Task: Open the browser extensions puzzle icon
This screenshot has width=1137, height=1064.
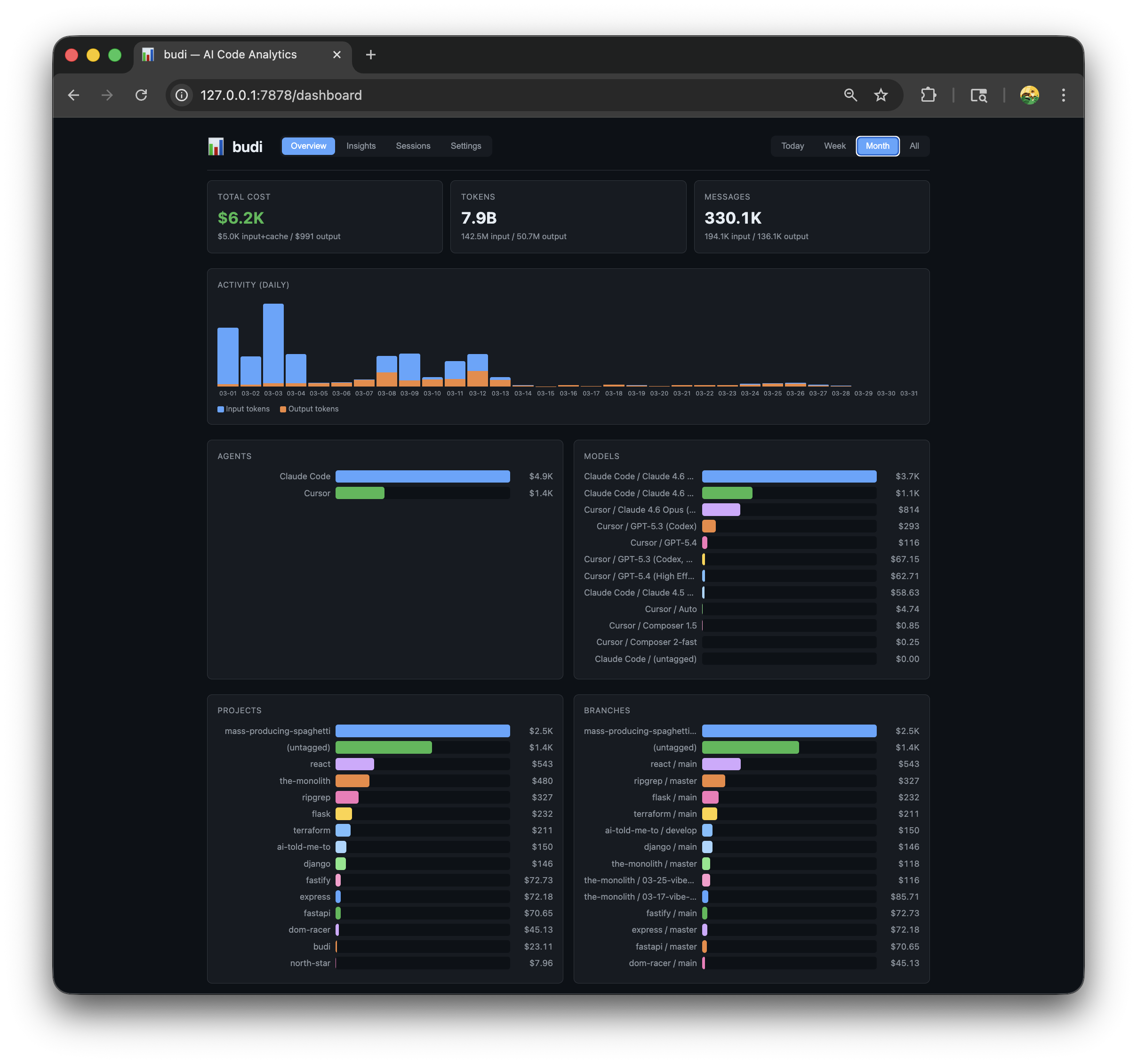Action: point(928,95)
